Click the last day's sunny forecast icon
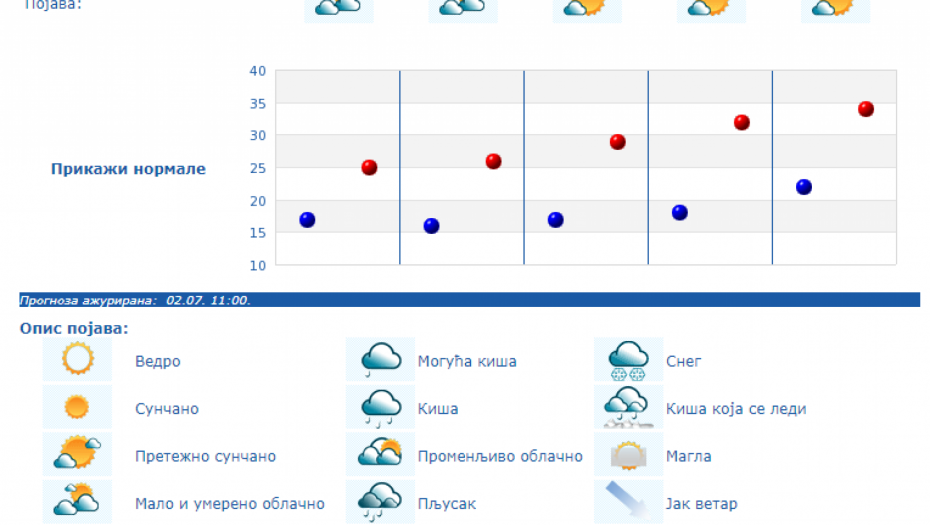 pyautogui.click(x=834, y=8)
